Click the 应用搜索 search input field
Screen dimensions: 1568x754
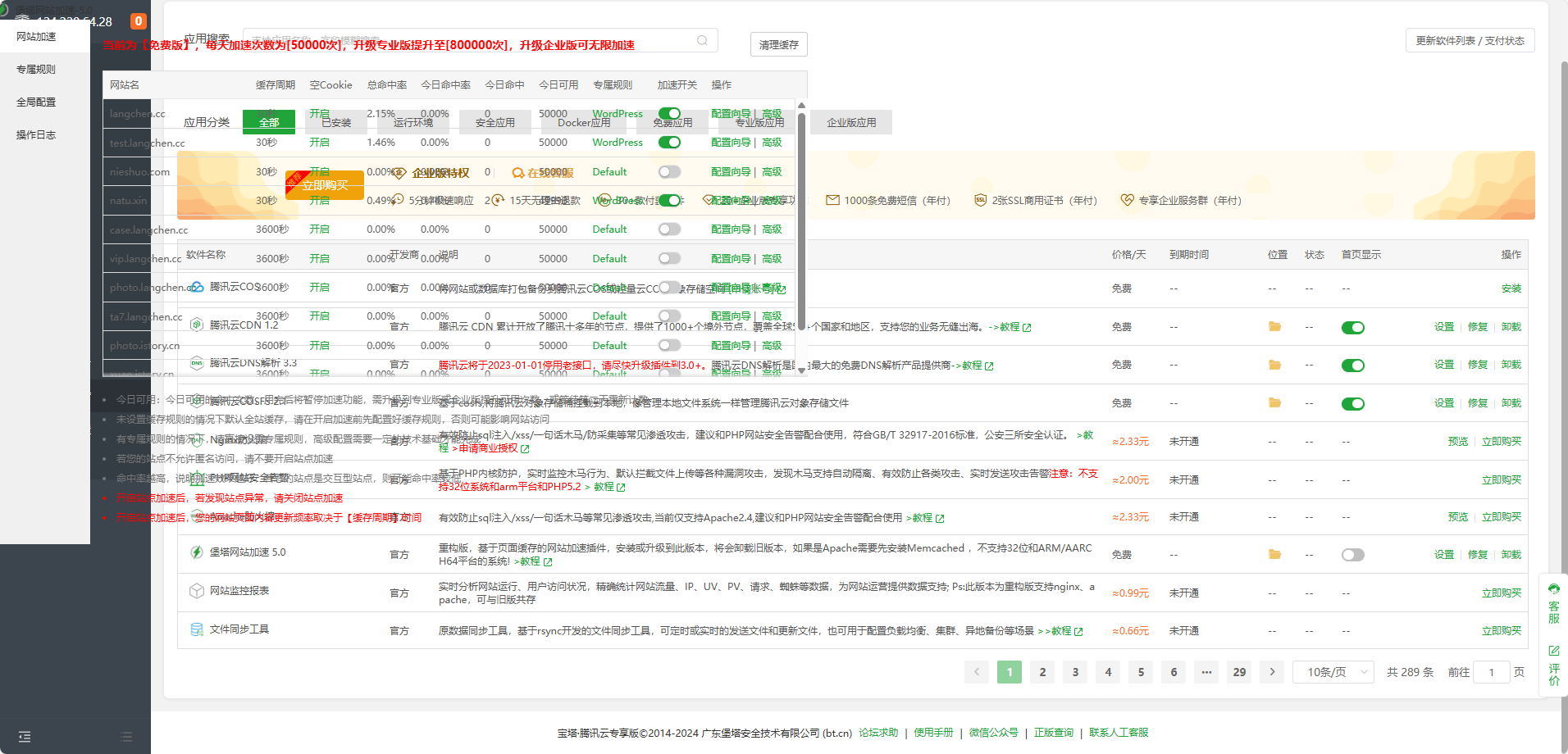(480, 40)
